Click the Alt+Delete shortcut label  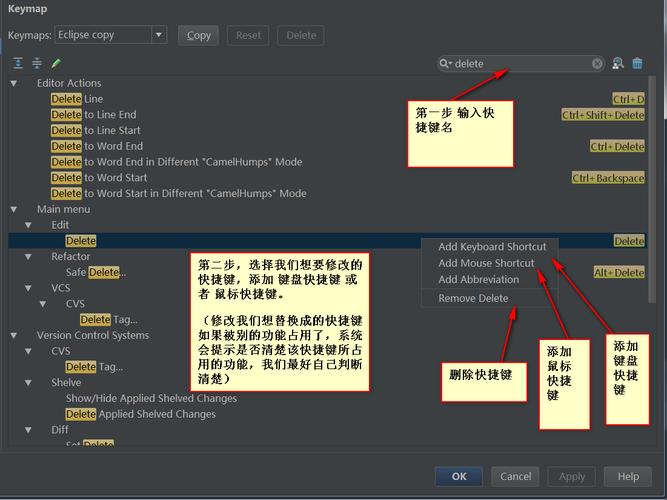[x=619, y=272]
